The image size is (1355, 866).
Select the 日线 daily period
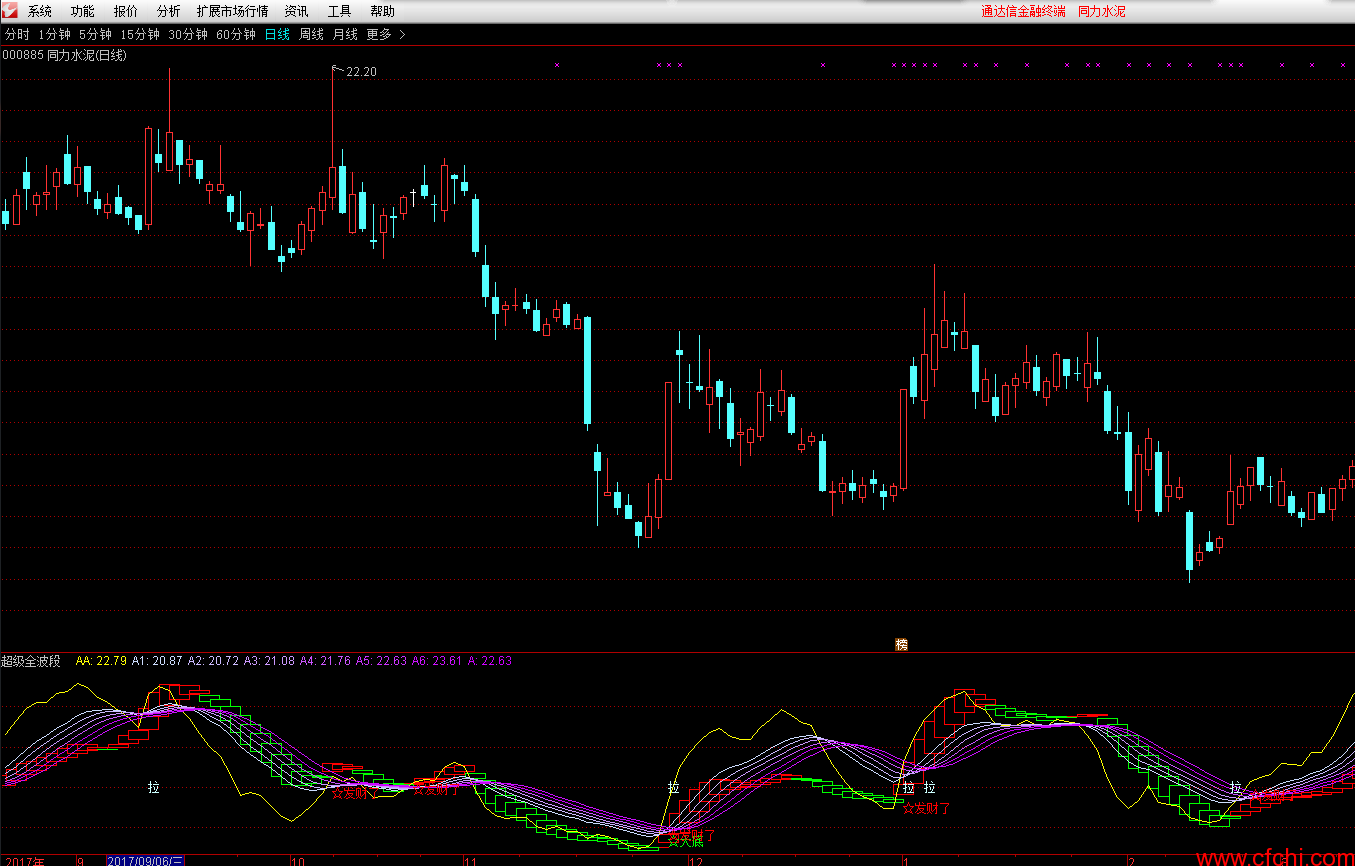tap(277, 34)
